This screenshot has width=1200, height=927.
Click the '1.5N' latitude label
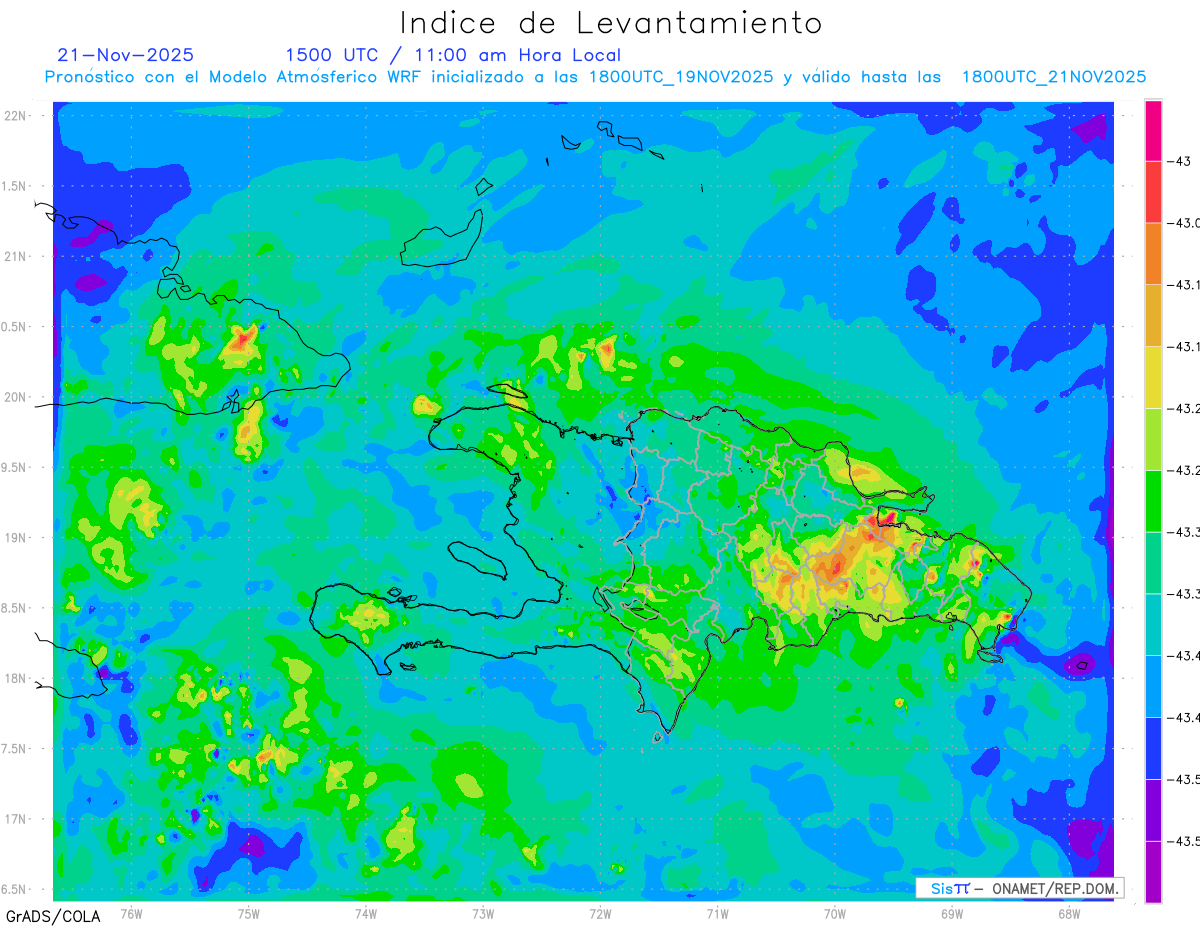14,186
